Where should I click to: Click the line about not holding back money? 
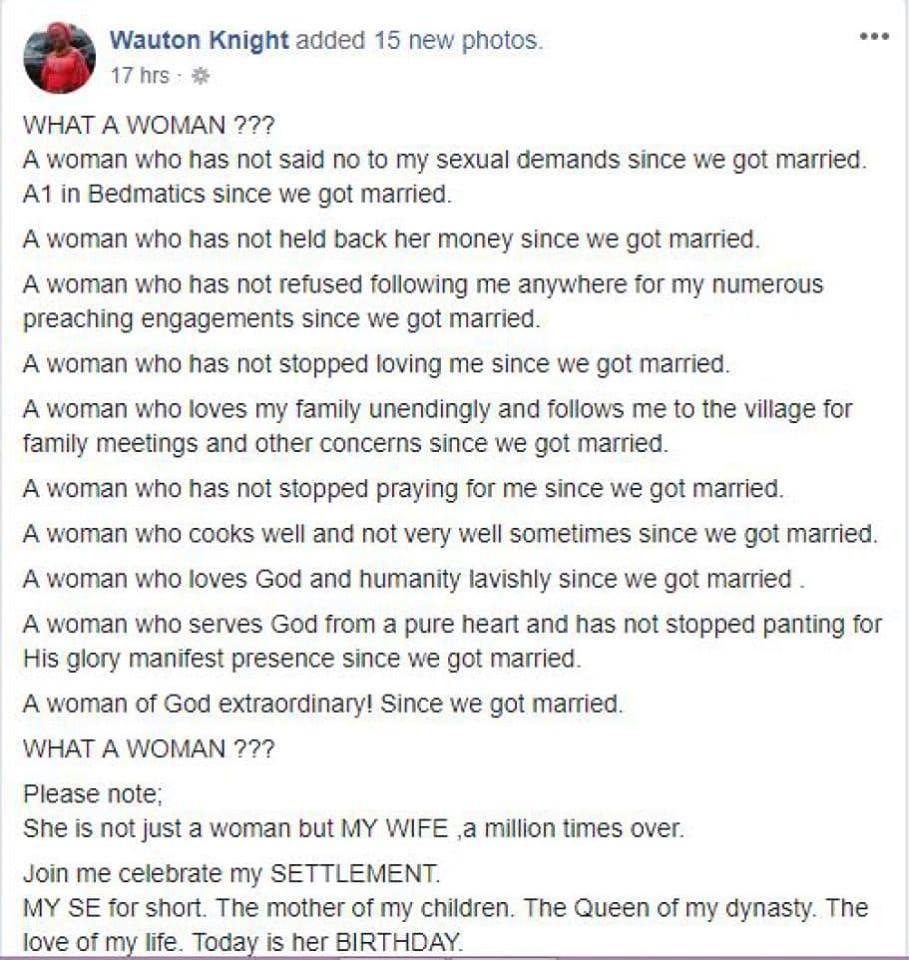(x=391, y=240)
